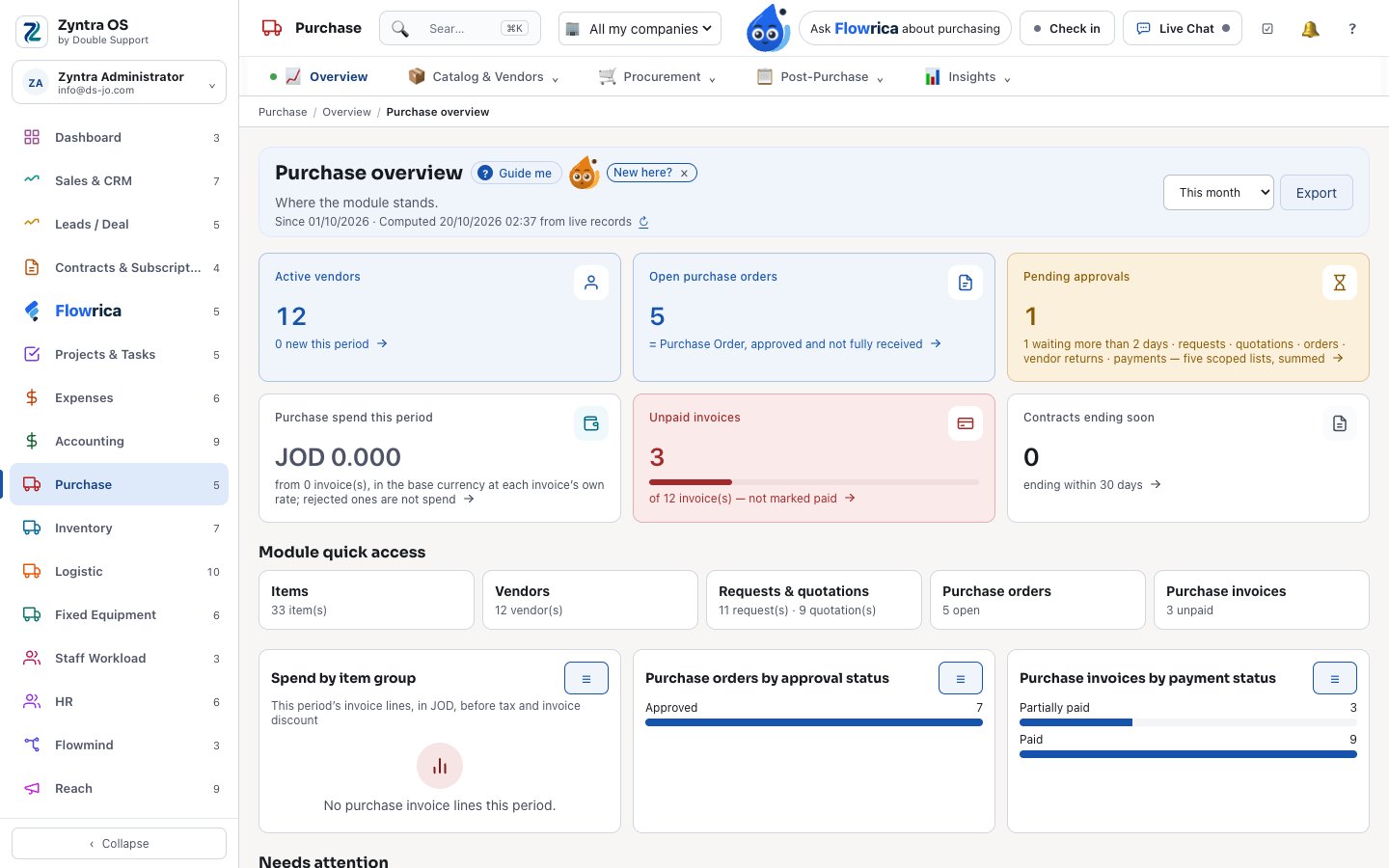Go to Sales & CRM module
This screenshot has width=1389, height=868.
[x=120, y=181]
